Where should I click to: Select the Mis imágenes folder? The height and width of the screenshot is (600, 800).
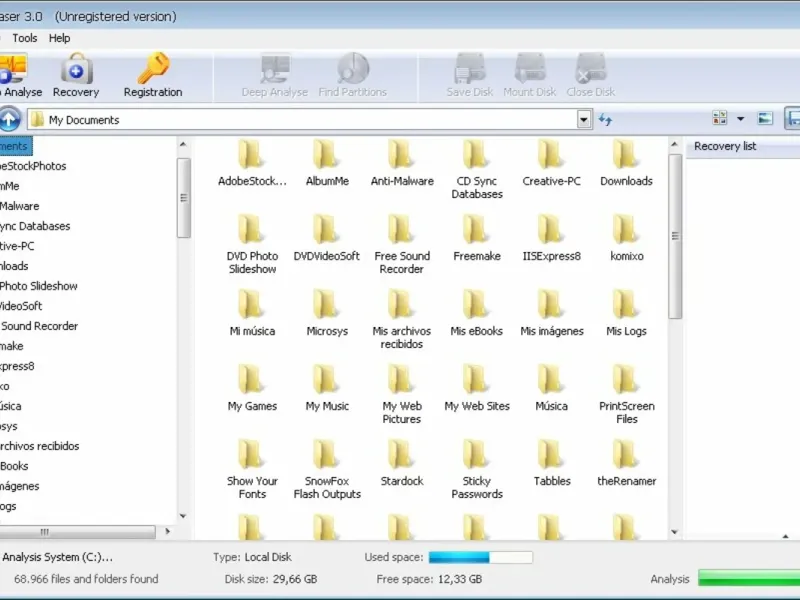(552, 313)
